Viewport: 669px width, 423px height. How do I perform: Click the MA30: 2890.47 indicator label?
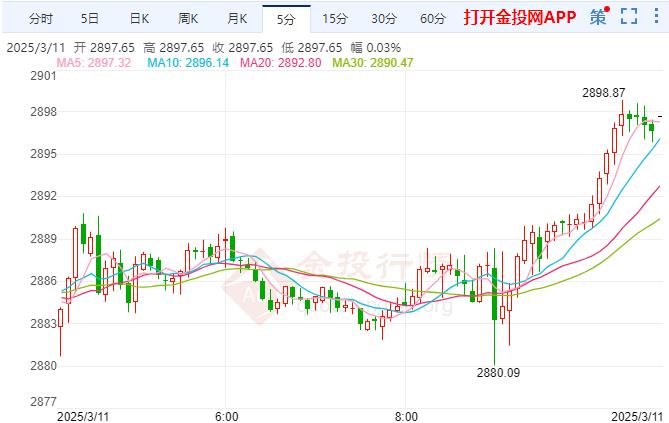point(373,63)
